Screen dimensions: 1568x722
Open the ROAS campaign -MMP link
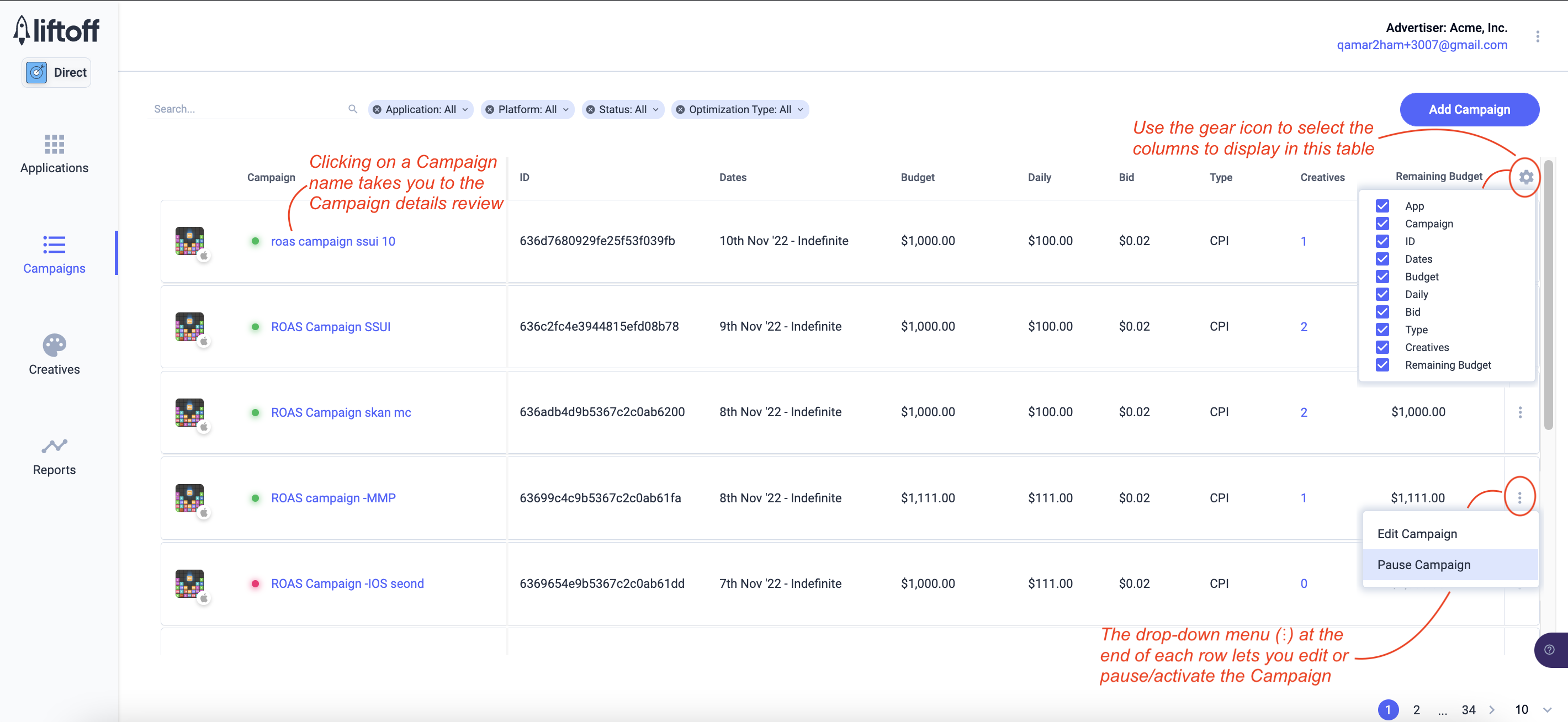click(x=333, y=498)
